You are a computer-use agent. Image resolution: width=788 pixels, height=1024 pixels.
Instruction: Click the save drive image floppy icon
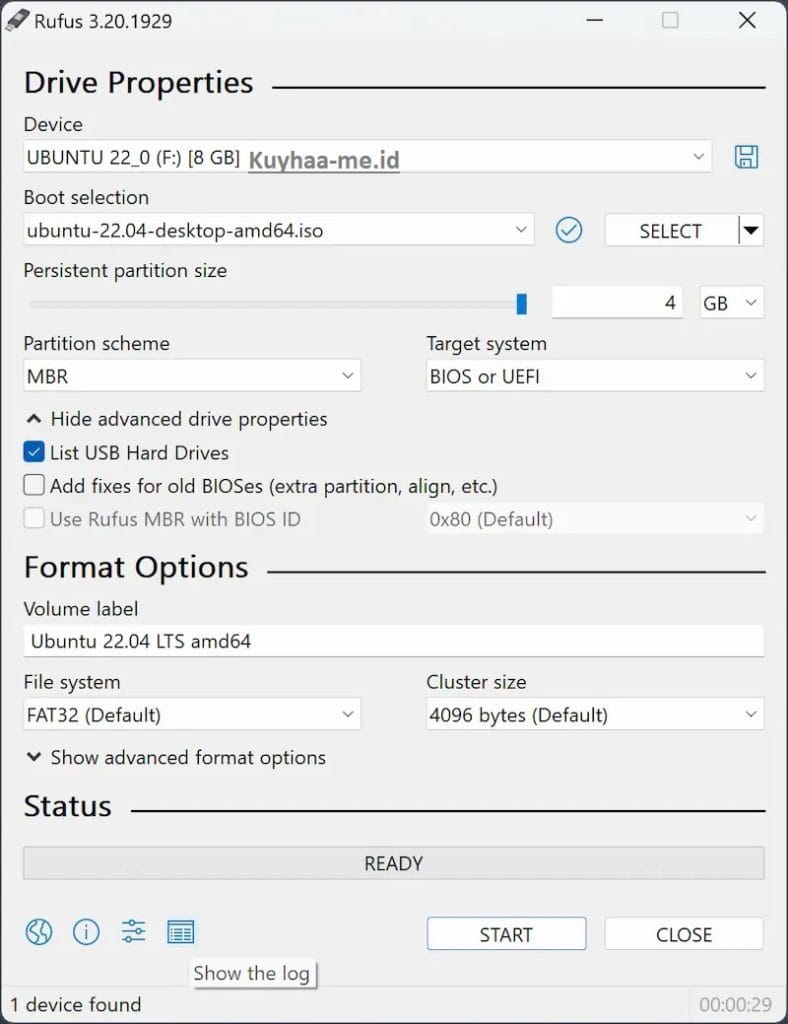click(746, 157)
